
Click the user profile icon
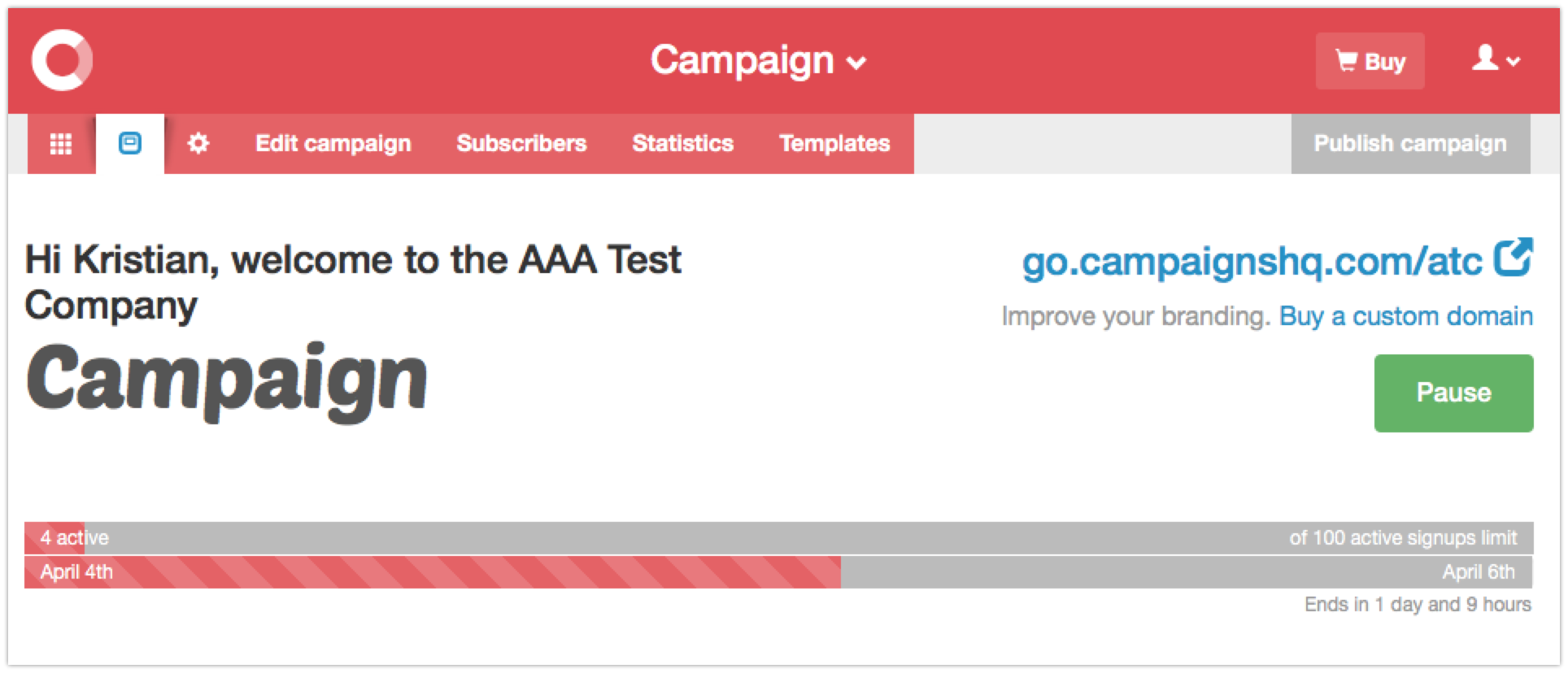pos(1485,59)
